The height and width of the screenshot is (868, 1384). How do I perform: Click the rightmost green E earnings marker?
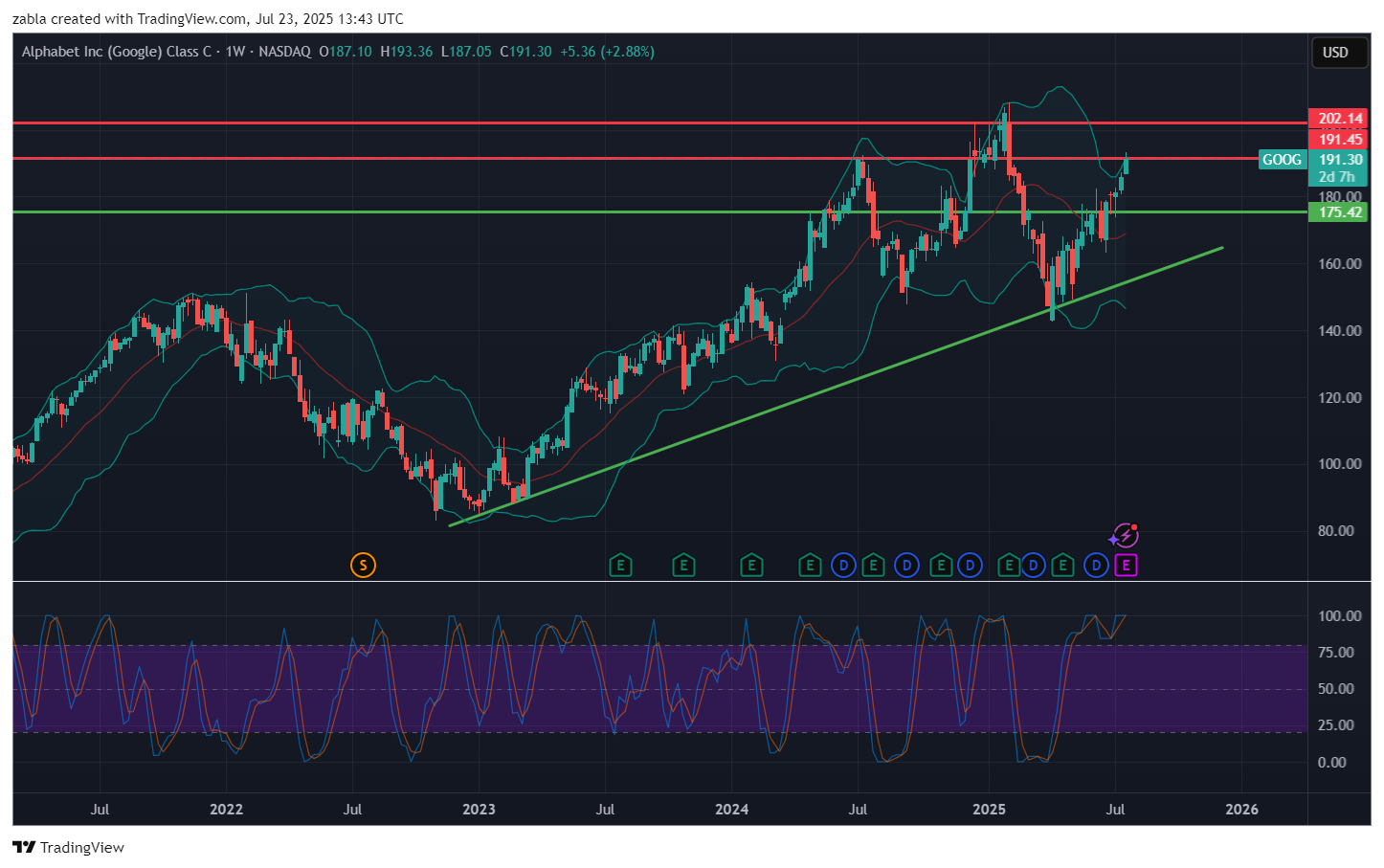pos(1062,566)
